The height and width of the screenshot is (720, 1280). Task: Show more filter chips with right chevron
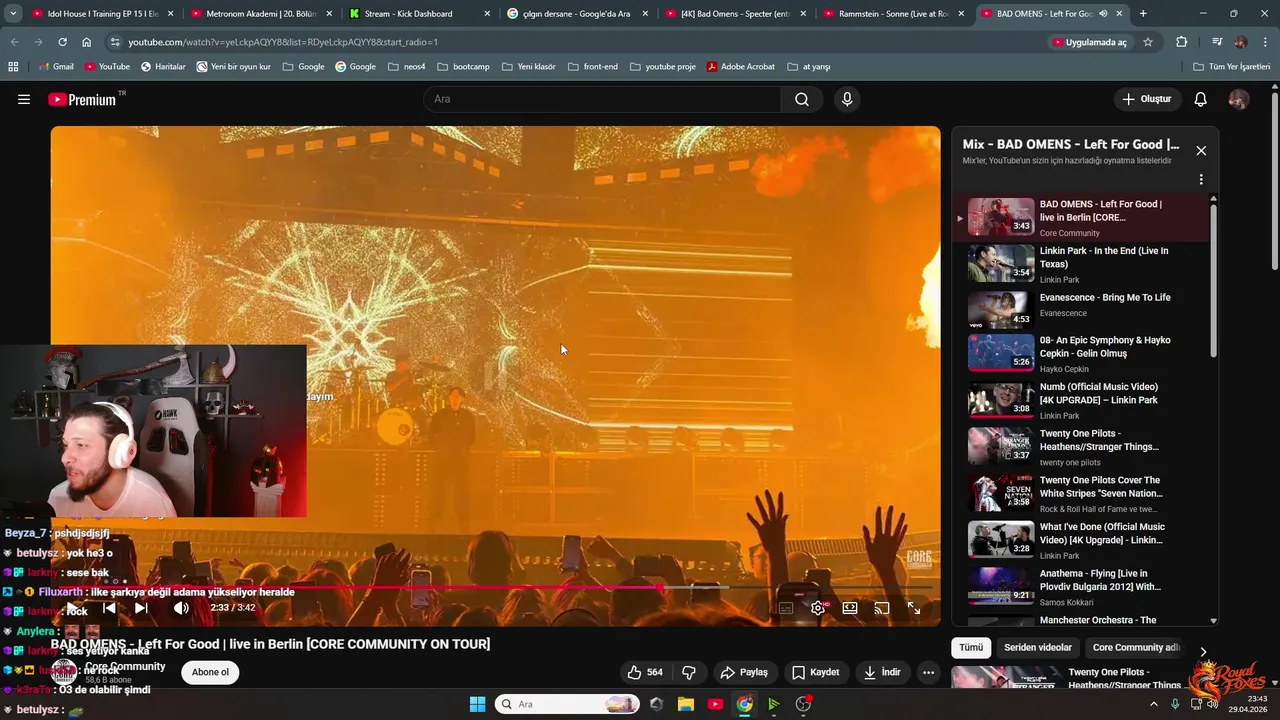tap(1203, 651)
